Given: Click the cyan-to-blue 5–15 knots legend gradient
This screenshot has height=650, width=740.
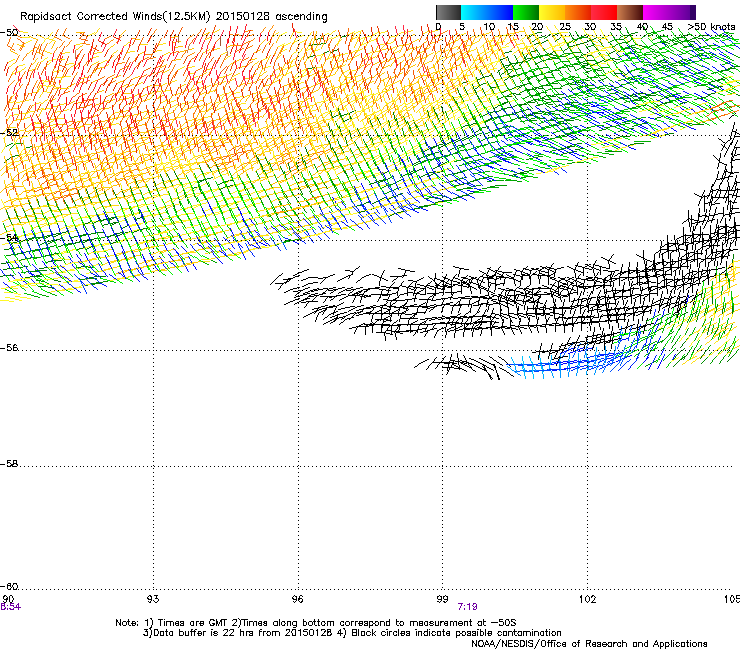Looking at the screenshot, I should [487, 12].
